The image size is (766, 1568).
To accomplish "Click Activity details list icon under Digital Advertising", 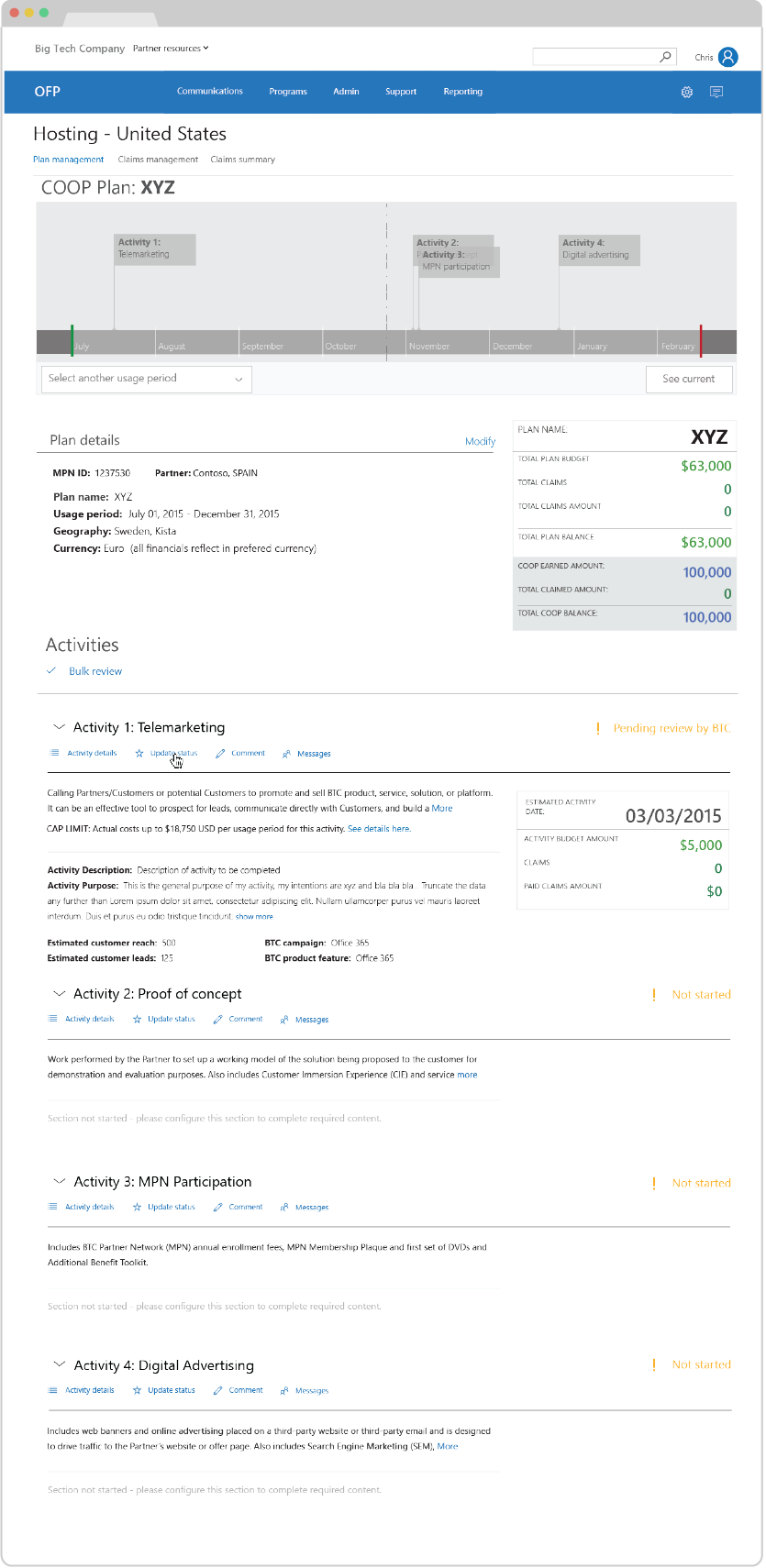I will click(52, 1390).
